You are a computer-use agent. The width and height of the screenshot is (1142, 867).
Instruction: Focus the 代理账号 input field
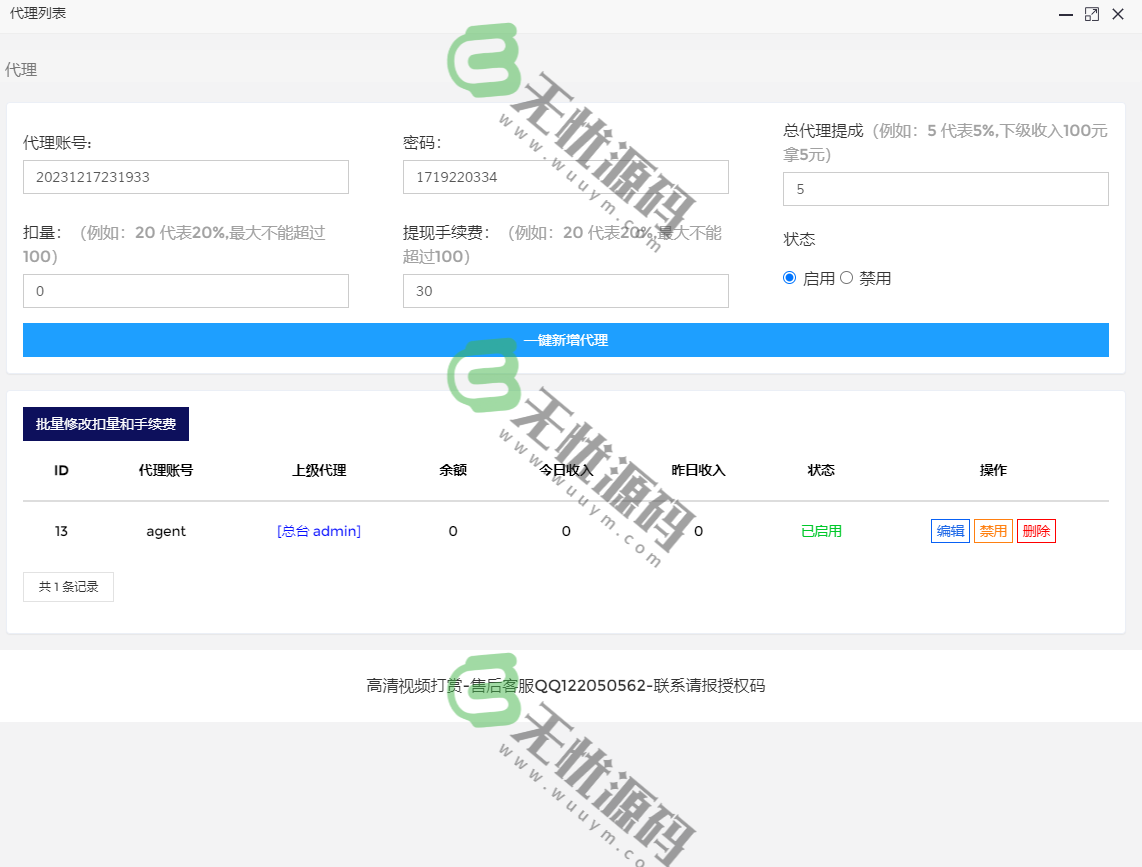point(185,177)
